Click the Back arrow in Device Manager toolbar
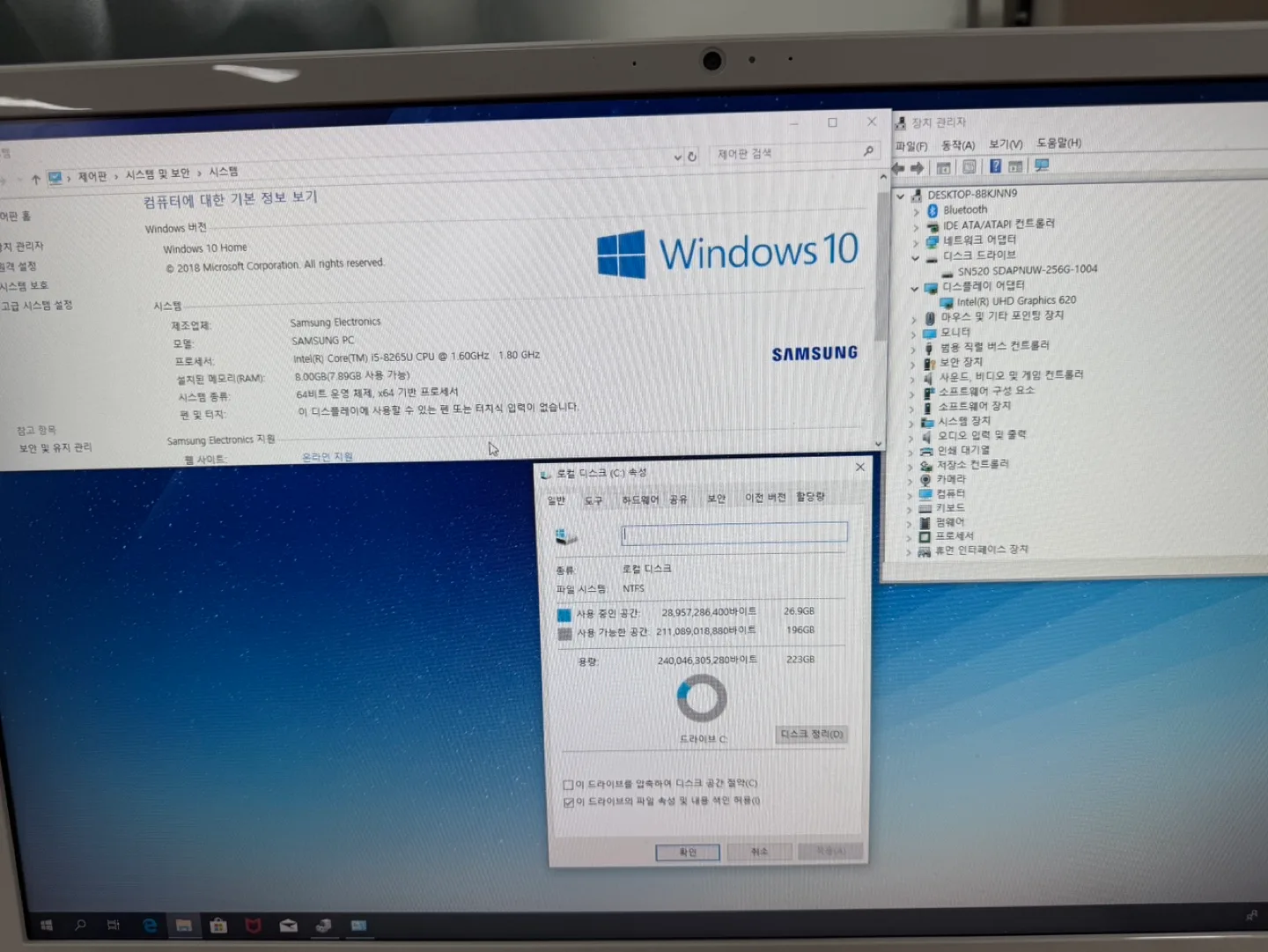The image size is (1268, 952). tap(898, 167)
